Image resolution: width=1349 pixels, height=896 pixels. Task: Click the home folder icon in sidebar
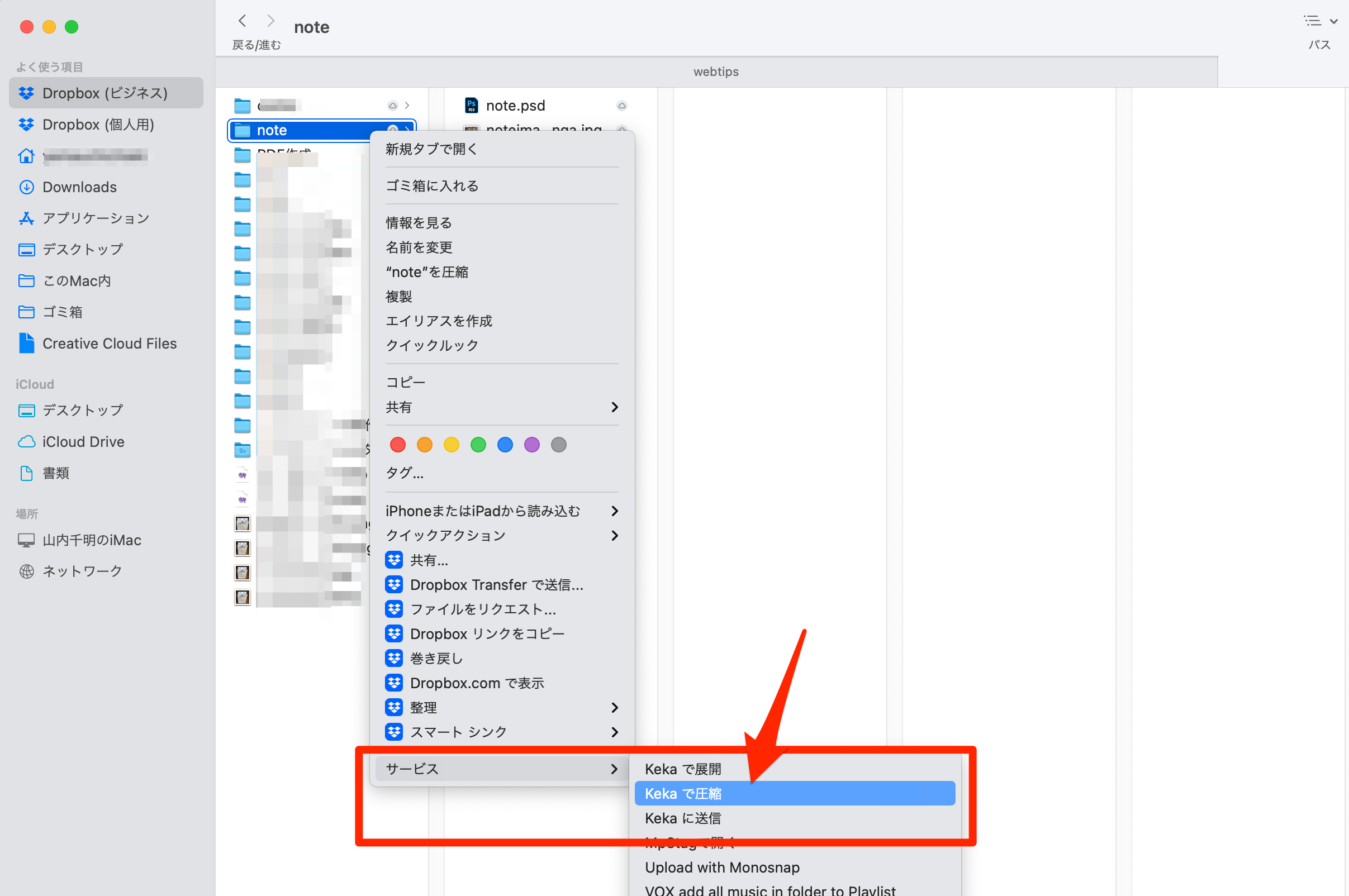click(x=26, y=155)
